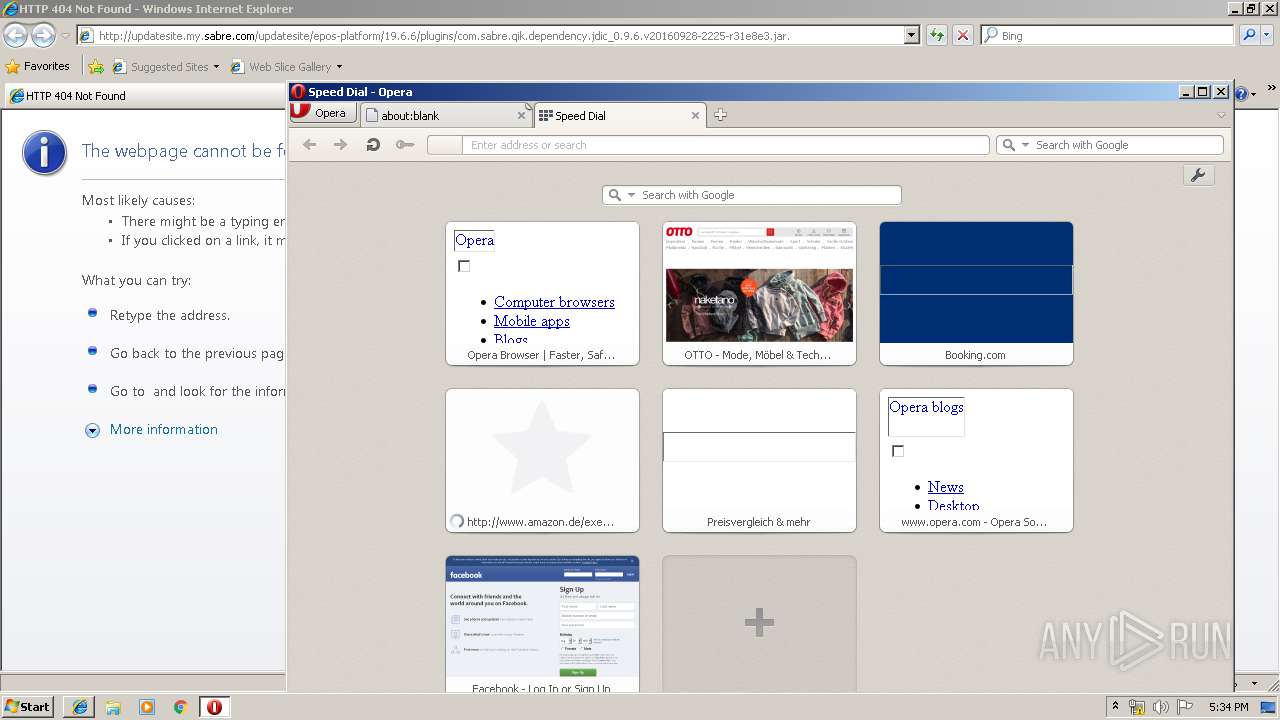Viewport: 1280px width, 720px height.
Task: Switch to Opera via taskbar button
Action: click(214, 706)
